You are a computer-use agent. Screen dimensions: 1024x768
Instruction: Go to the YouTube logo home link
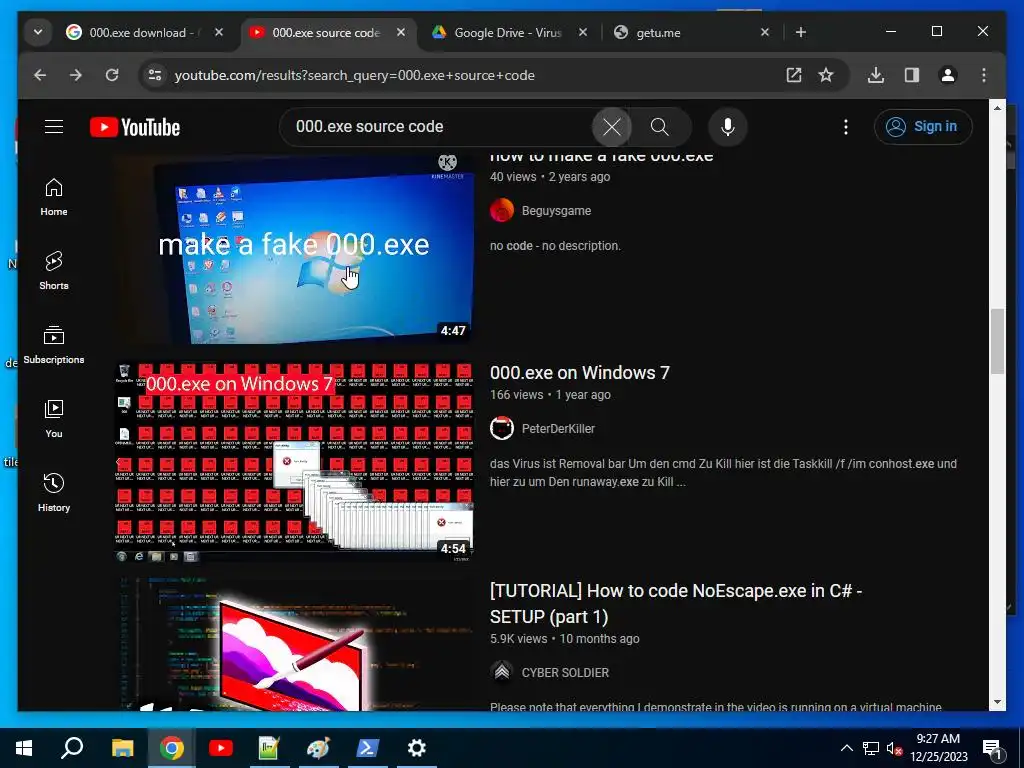[135, 127]
